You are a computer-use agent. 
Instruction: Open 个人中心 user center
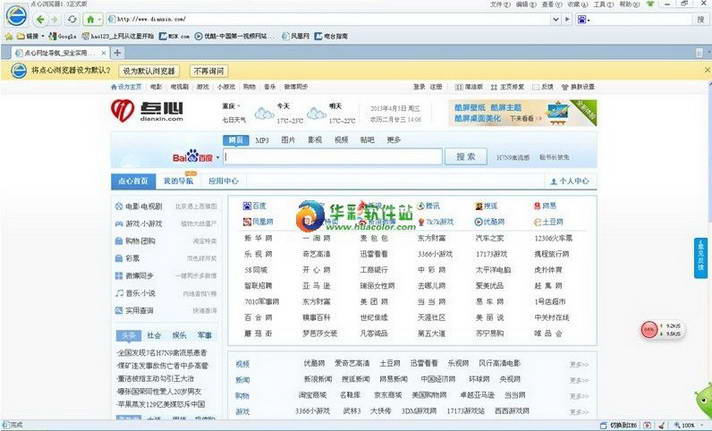click(x=569, y=181)
